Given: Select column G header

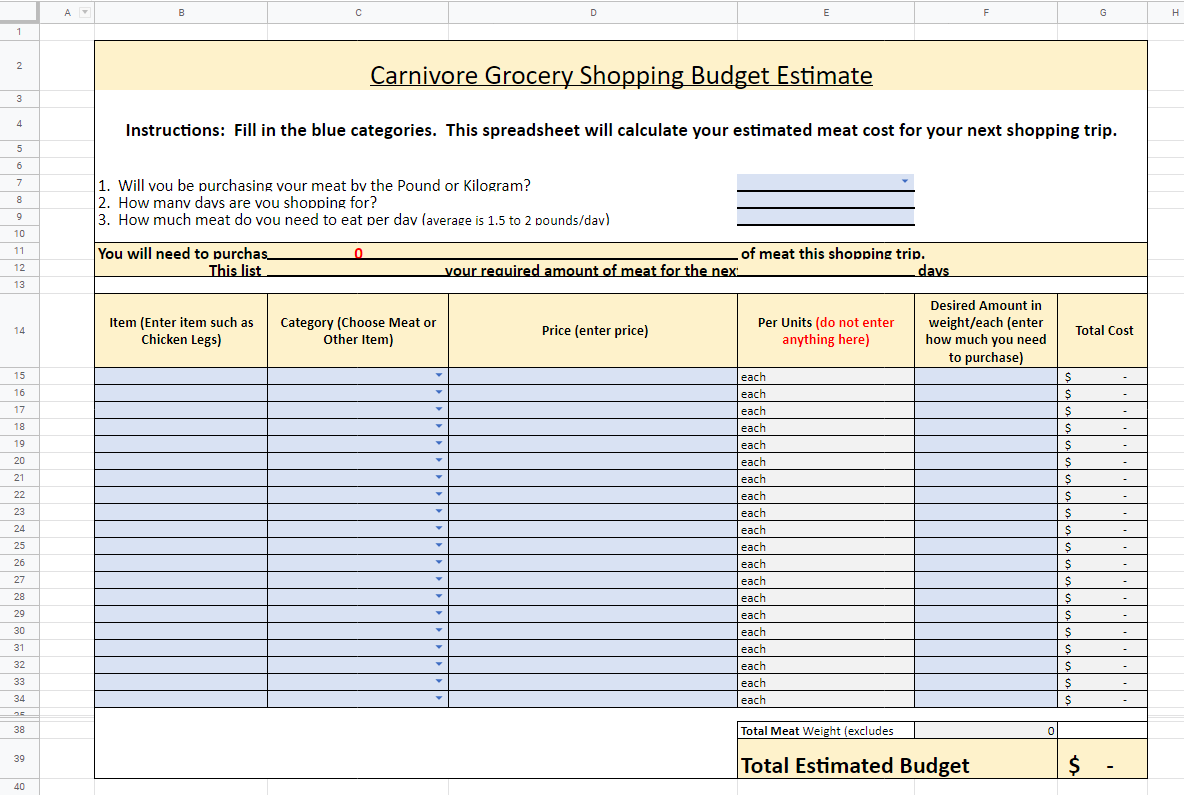Looking at the screenshot, I should coord(1102,11).
